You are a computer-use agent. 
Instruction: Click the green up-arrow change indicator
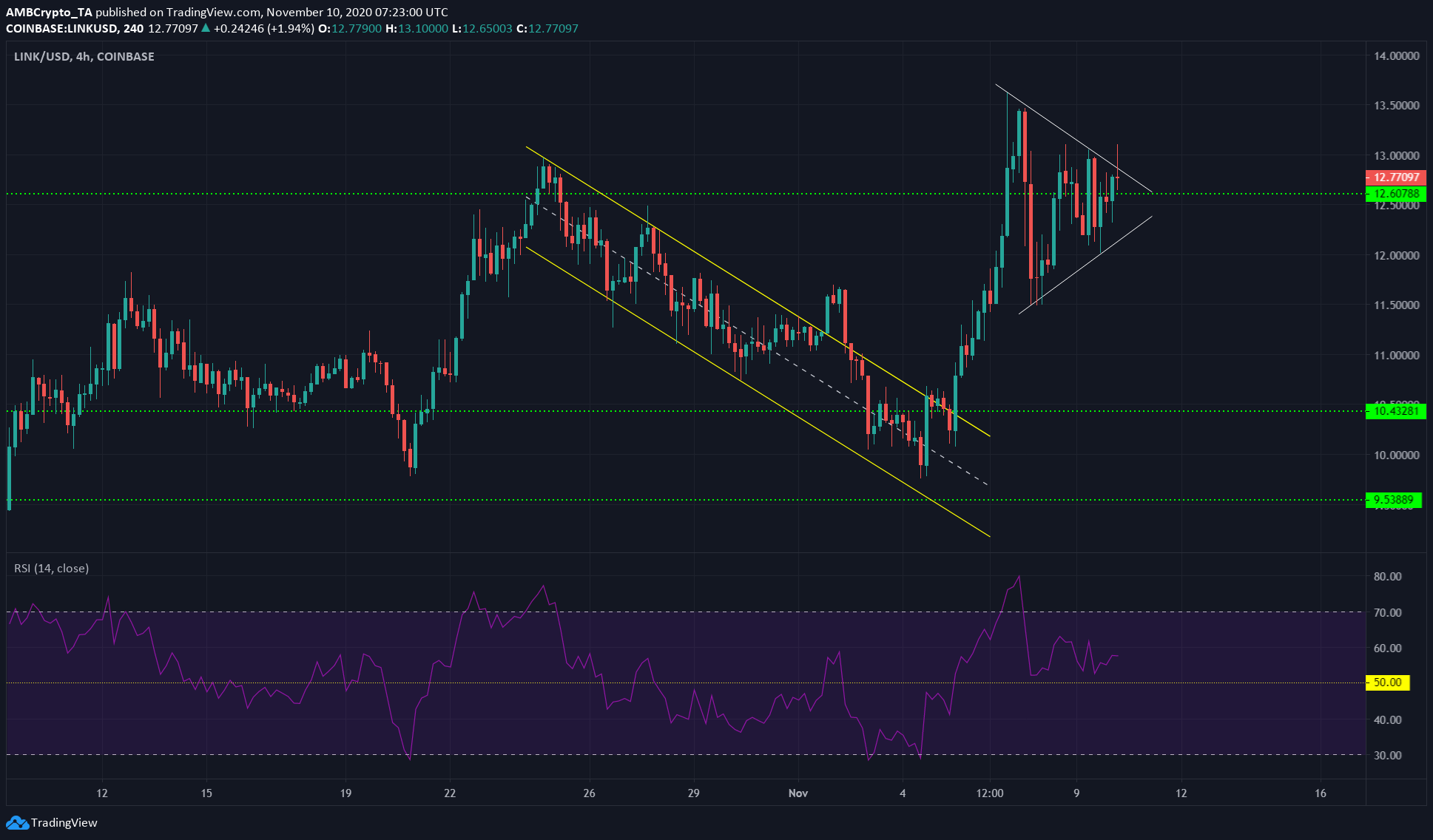[206, 29]
